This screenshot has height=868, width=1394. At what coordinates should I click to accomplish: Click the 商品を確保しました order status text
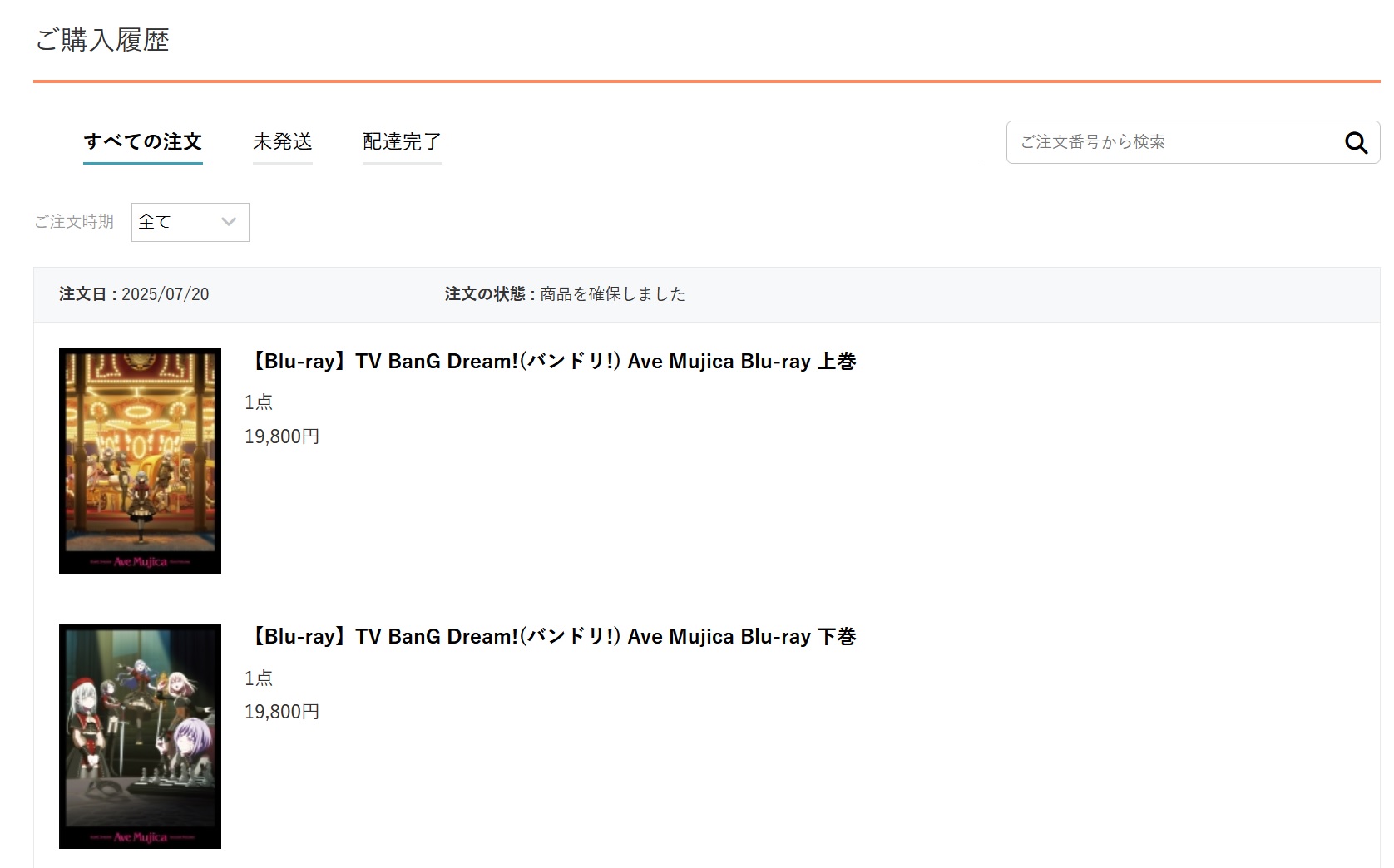pos(613,294)
